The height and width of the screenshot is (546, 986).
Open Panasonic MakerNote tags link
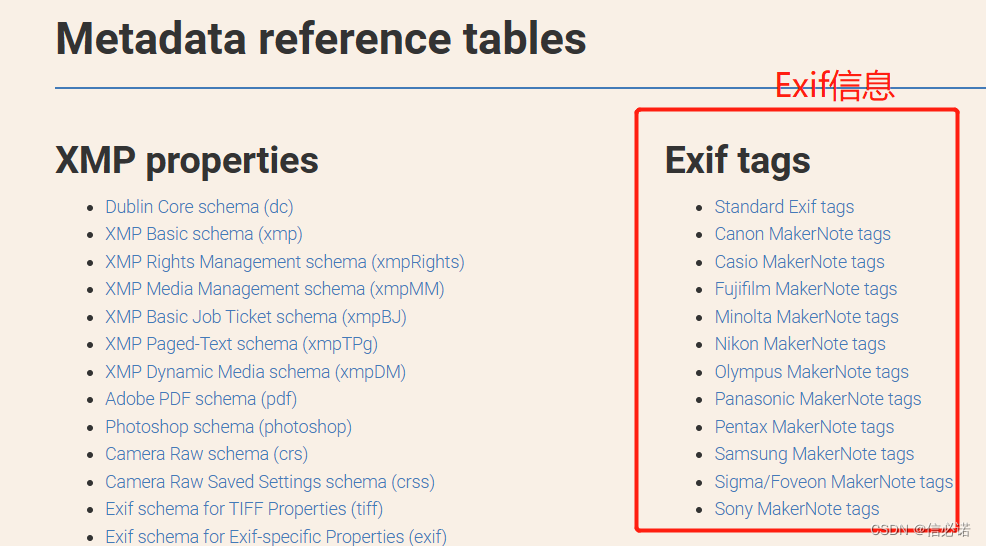[x=817, y=399]
